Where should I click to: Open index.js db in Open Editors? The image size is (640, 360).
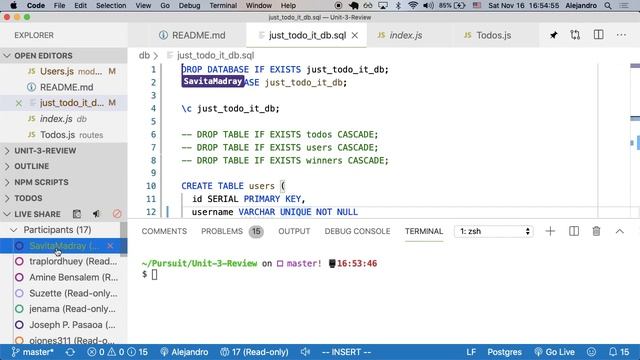(x=64, y=119)
